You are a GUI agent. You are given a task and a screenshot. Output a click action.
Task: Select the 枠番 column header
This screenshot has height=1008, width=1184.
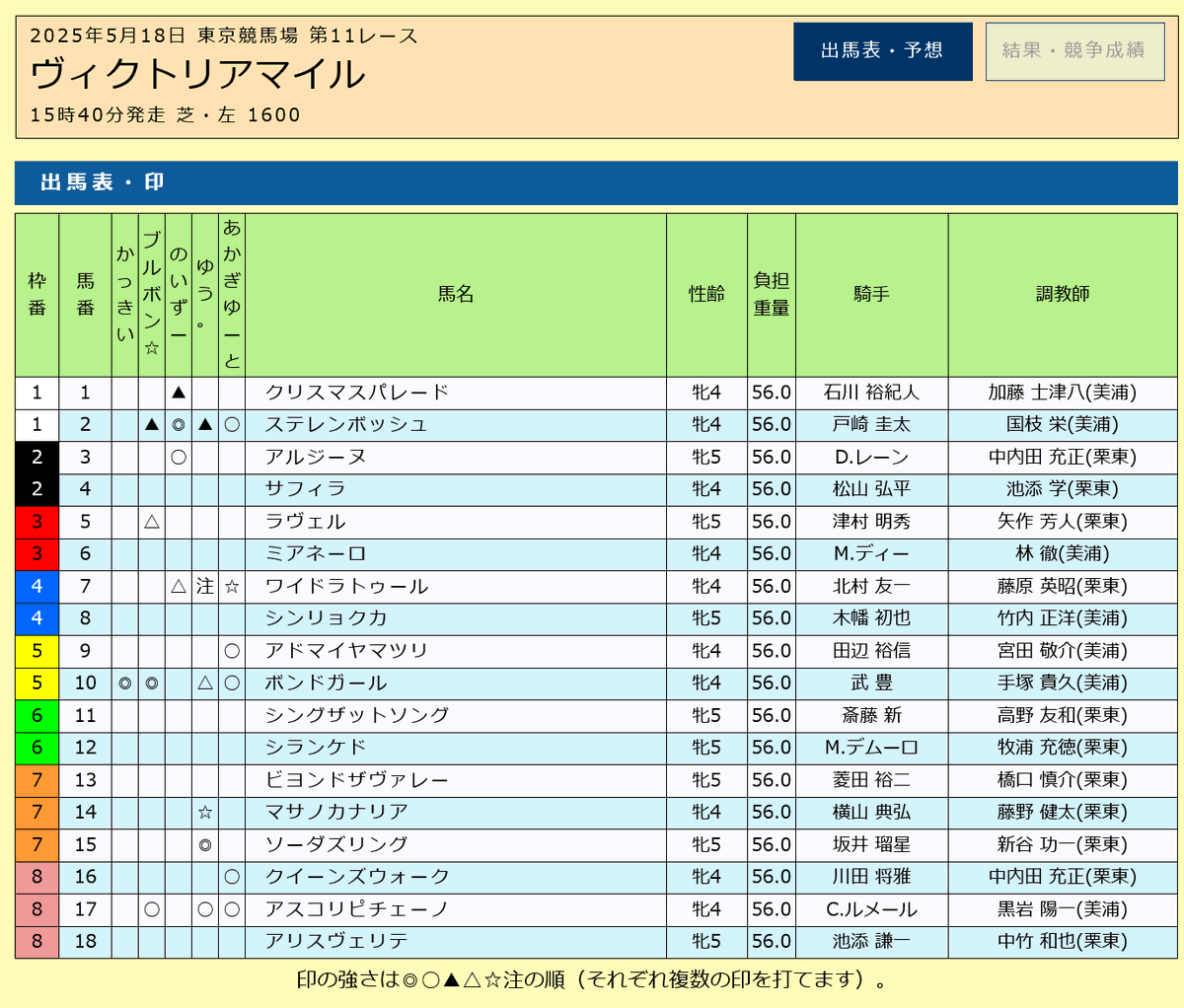pos(37,295)
